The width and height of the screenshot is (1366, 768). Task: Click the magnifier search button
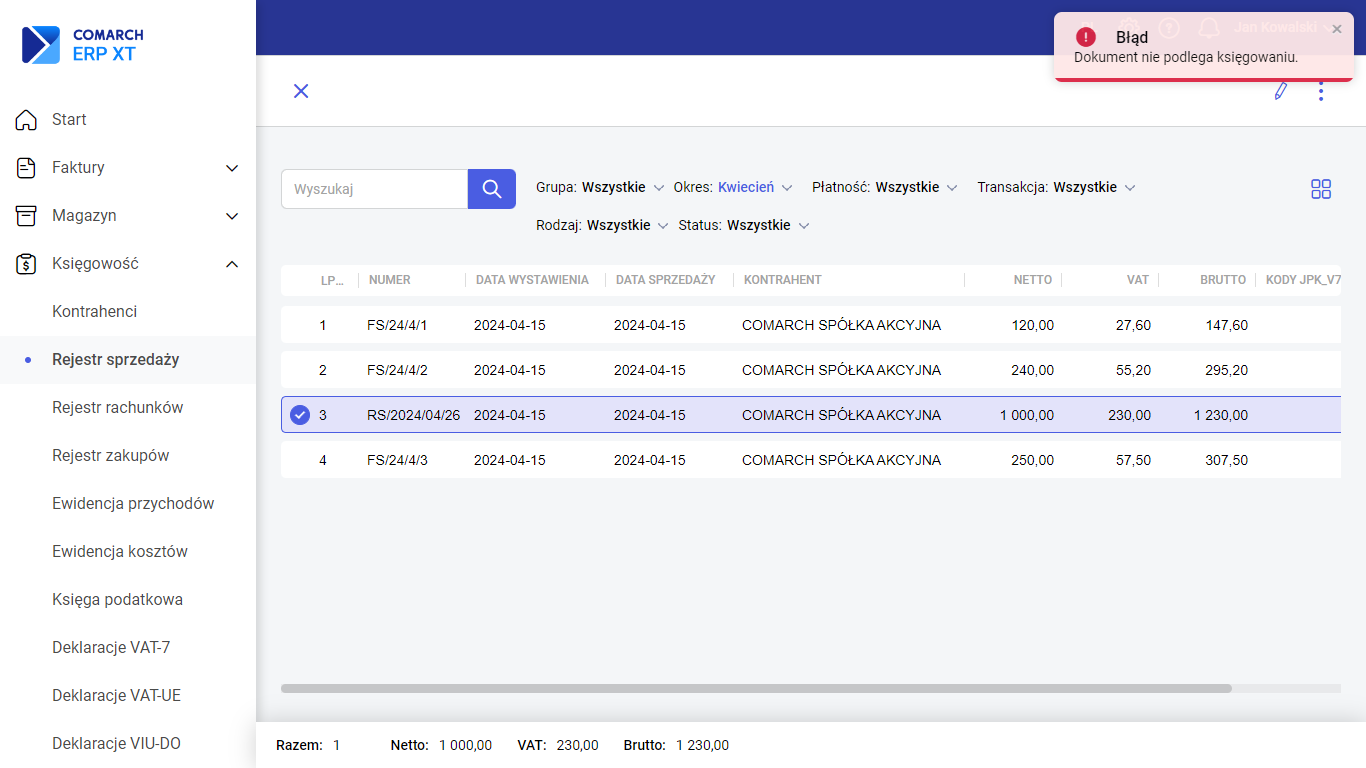[491, 189]
